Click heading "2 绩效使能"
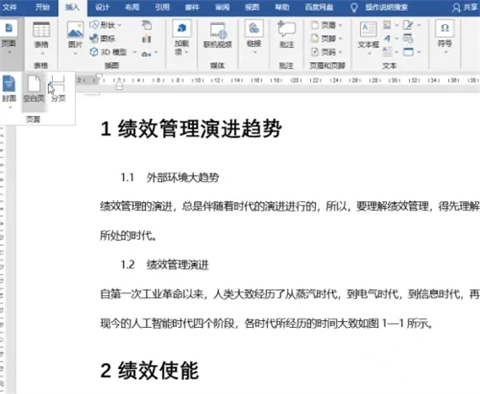This screenshot has height=394, width=480. pos(150,370)
